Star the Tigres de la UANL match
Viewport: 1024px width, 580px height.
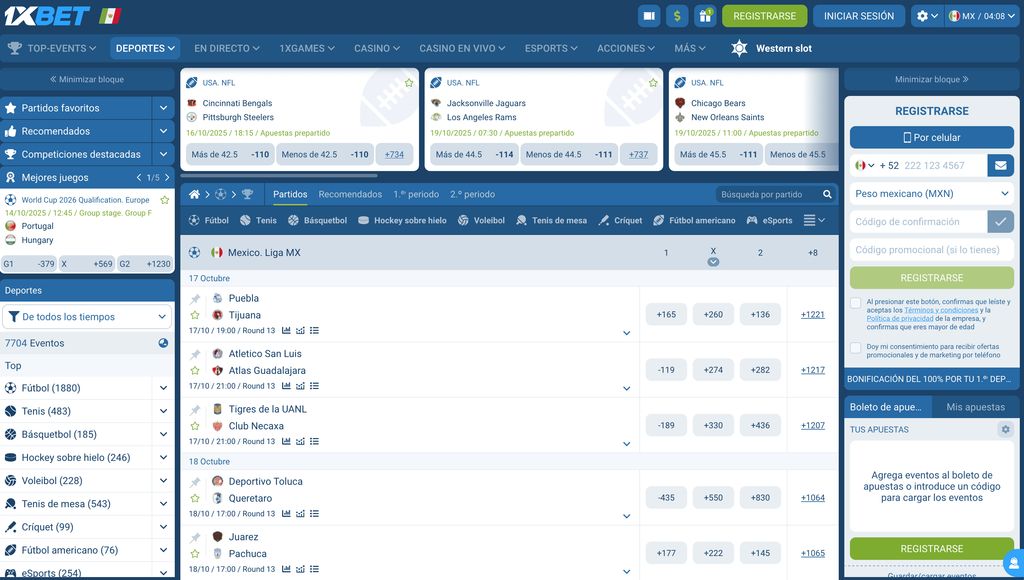[195, 426]
